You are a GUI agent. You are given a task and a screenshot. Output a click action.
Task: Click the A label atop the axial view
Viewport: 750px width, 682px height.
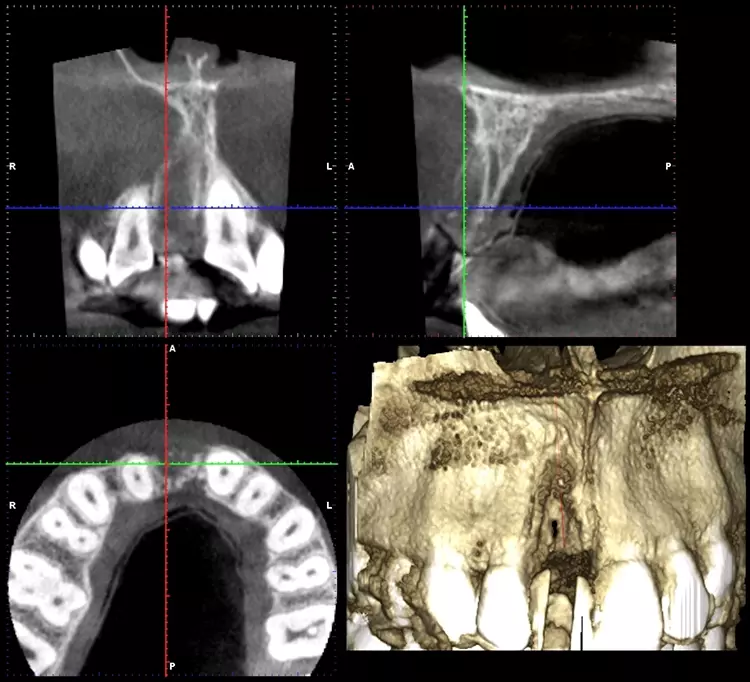point(172,349)
